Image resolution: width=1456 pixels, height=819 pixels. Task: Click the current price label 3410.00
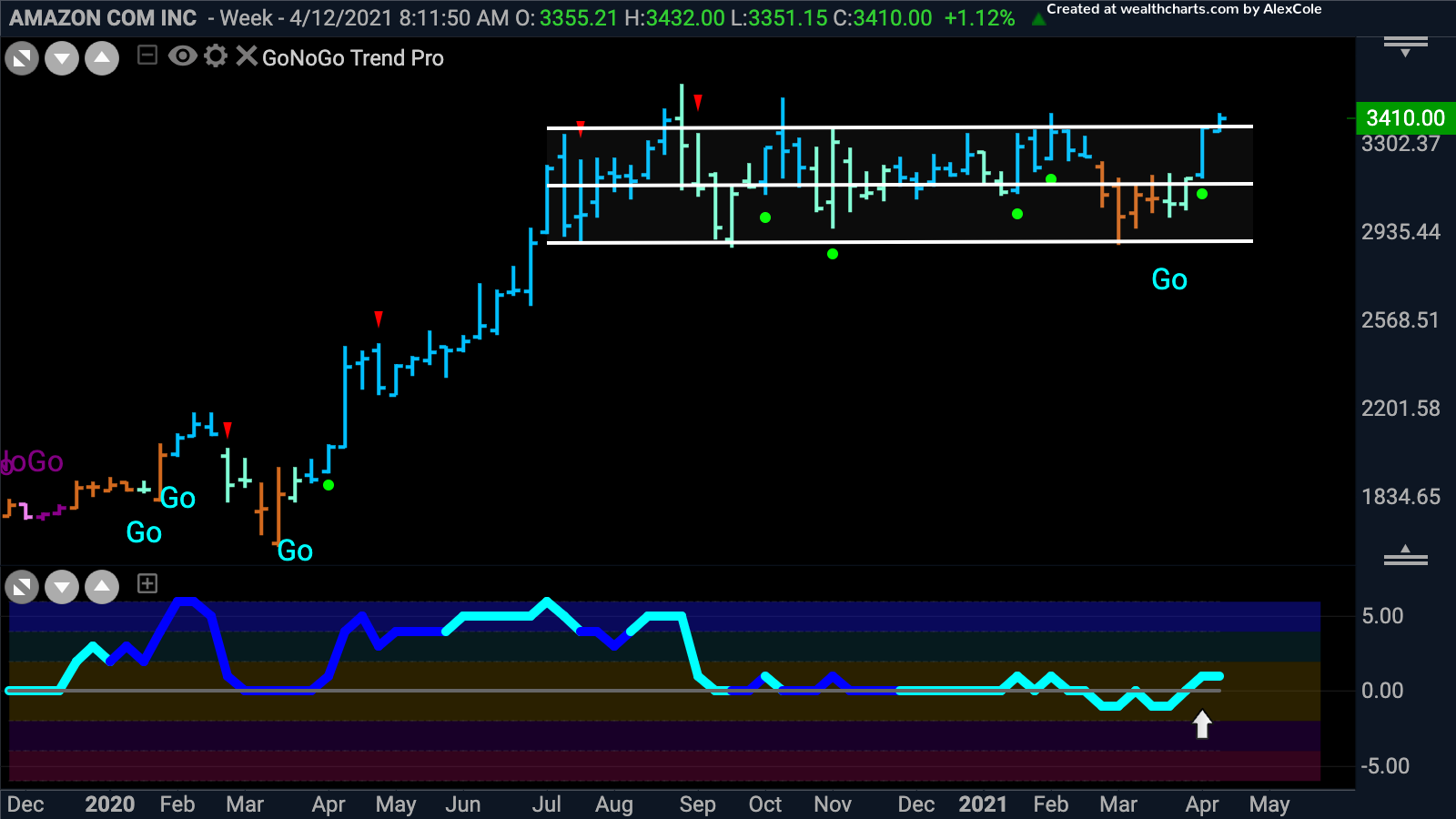tap(1405, 117)
